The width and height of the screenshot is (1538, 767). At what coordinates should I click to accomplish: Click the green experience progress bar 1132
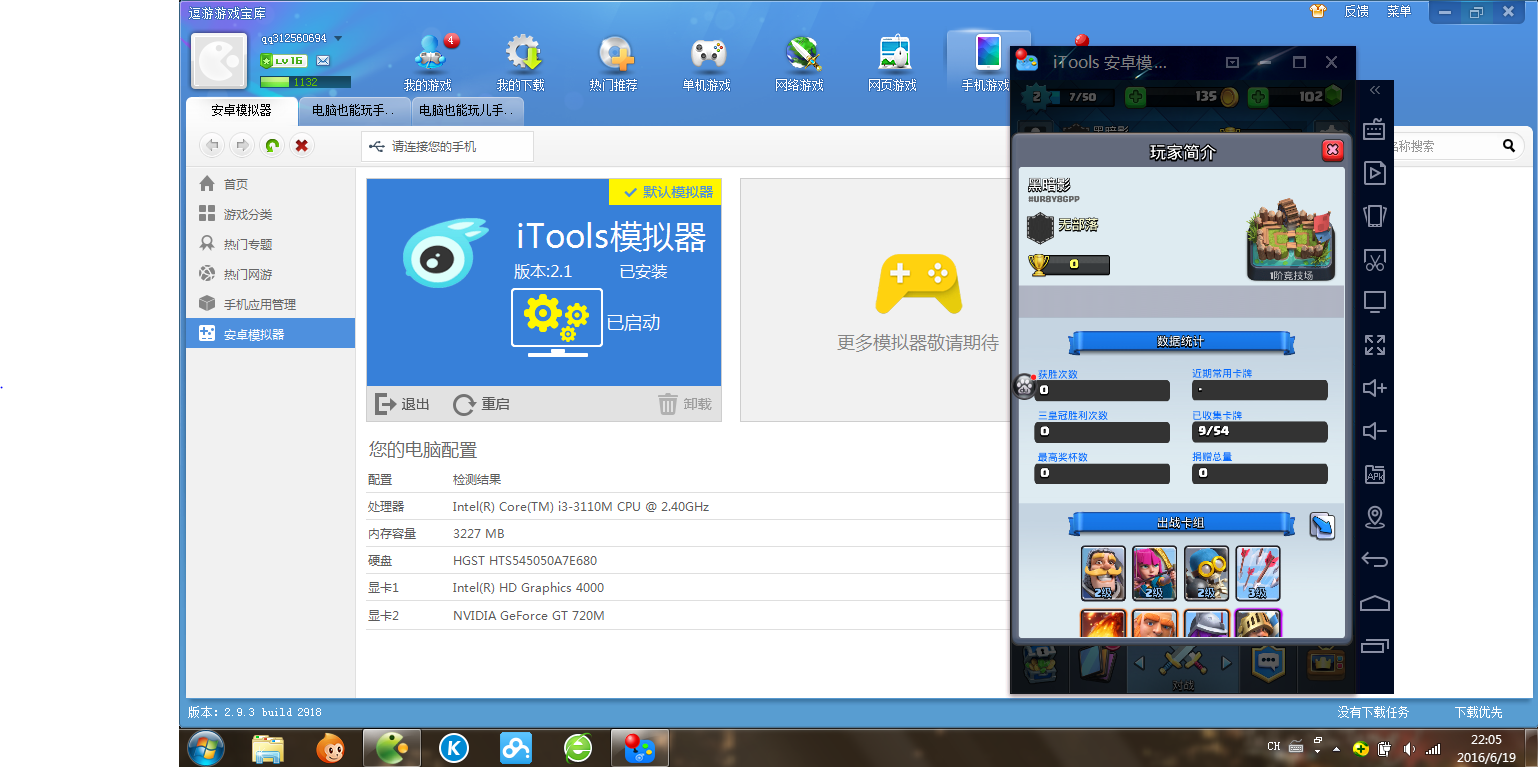[x=305, y=82]
